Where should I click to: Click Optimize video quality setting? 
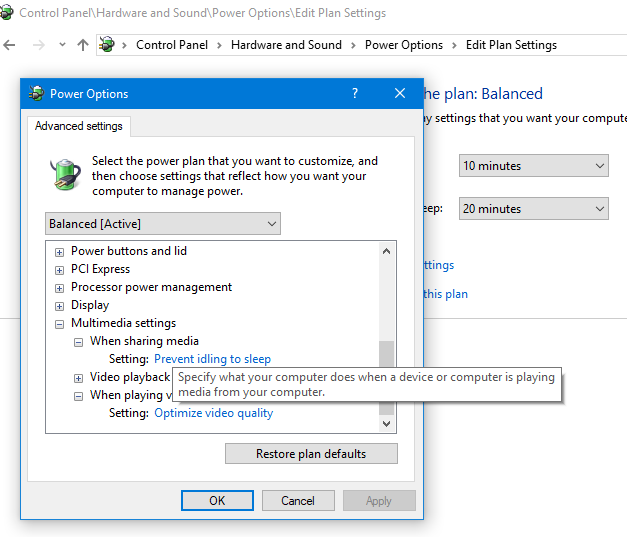click(x=214, y=413)
